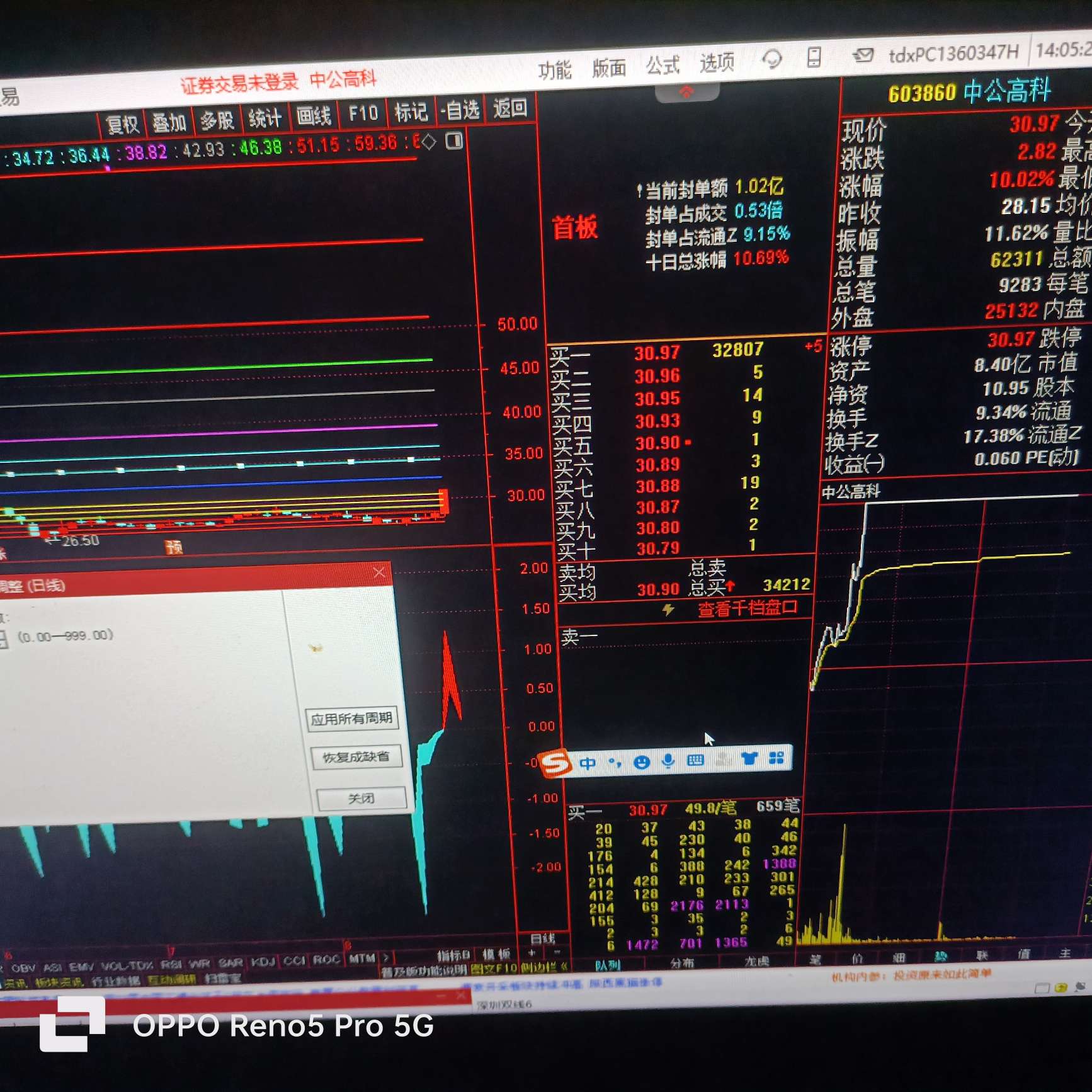Click the Sogou S logo icon
The image size is (1092, 1092).
pos(555,764)
